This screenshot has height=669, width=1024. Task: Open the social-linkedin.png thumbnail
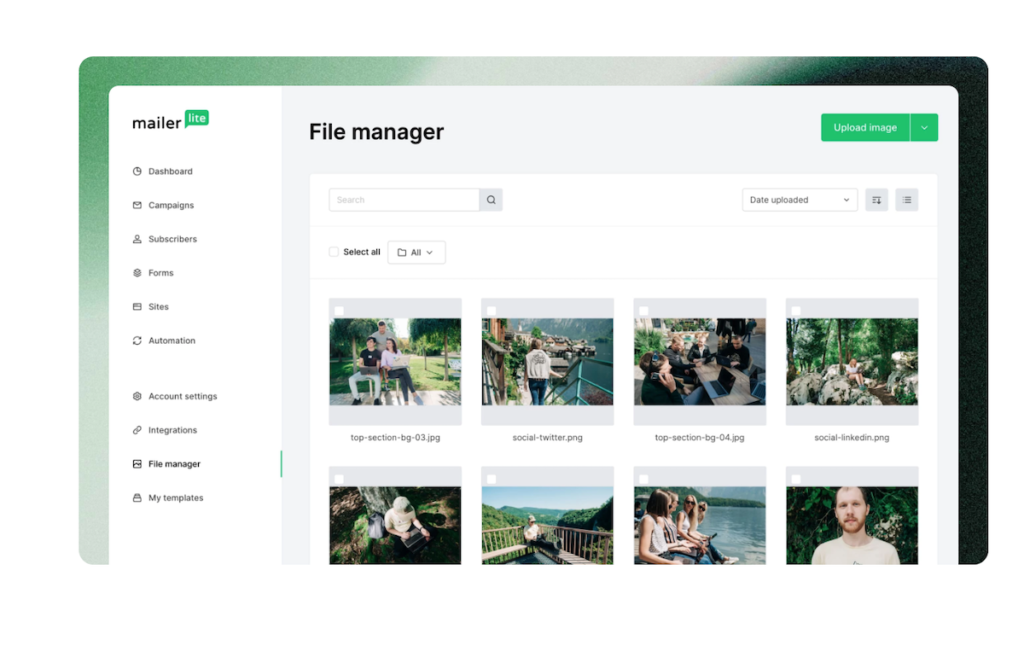point(852,362)
